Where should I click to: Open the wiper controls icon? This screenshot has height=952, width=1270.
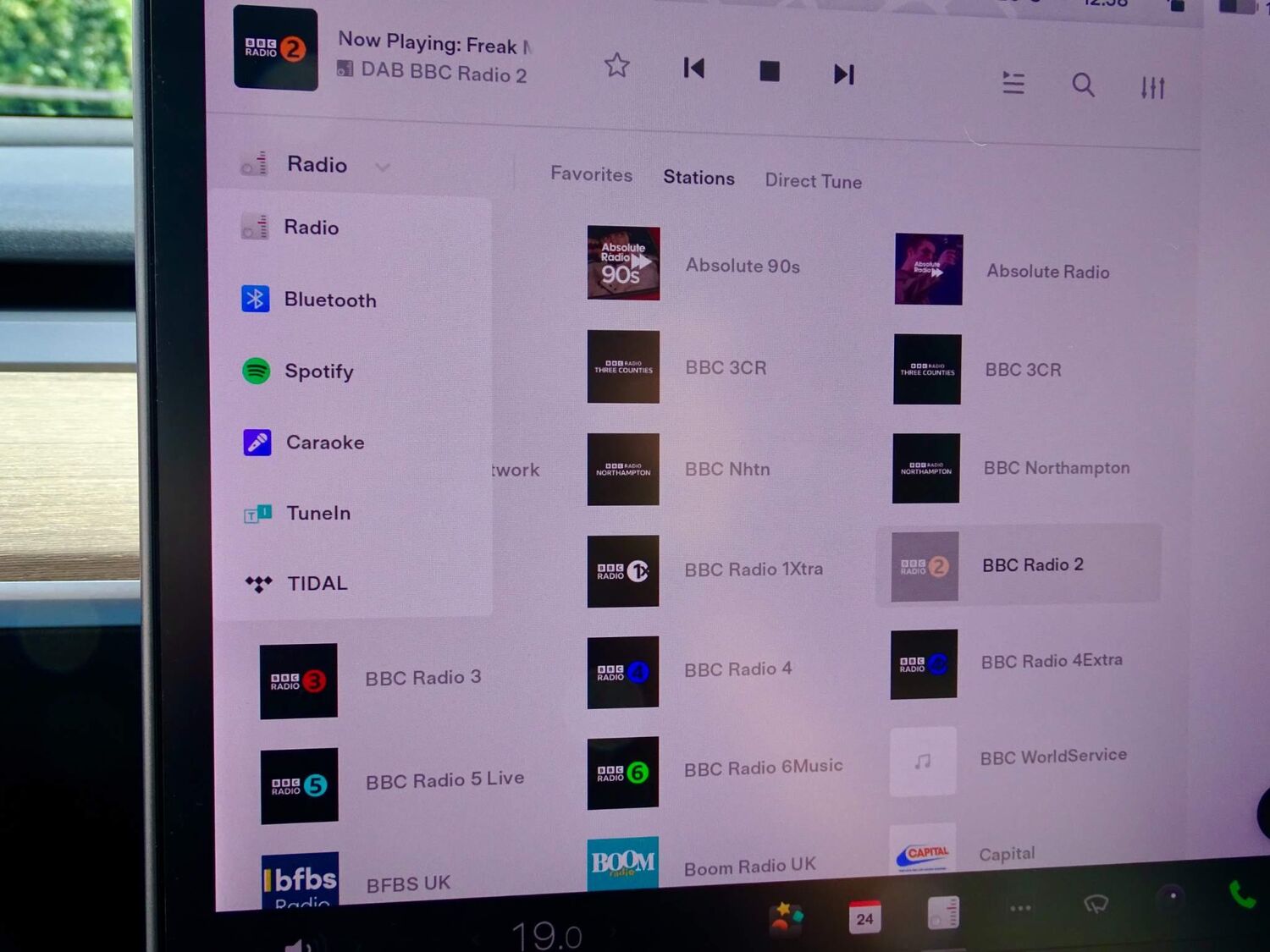click(x=1096, y=905)
